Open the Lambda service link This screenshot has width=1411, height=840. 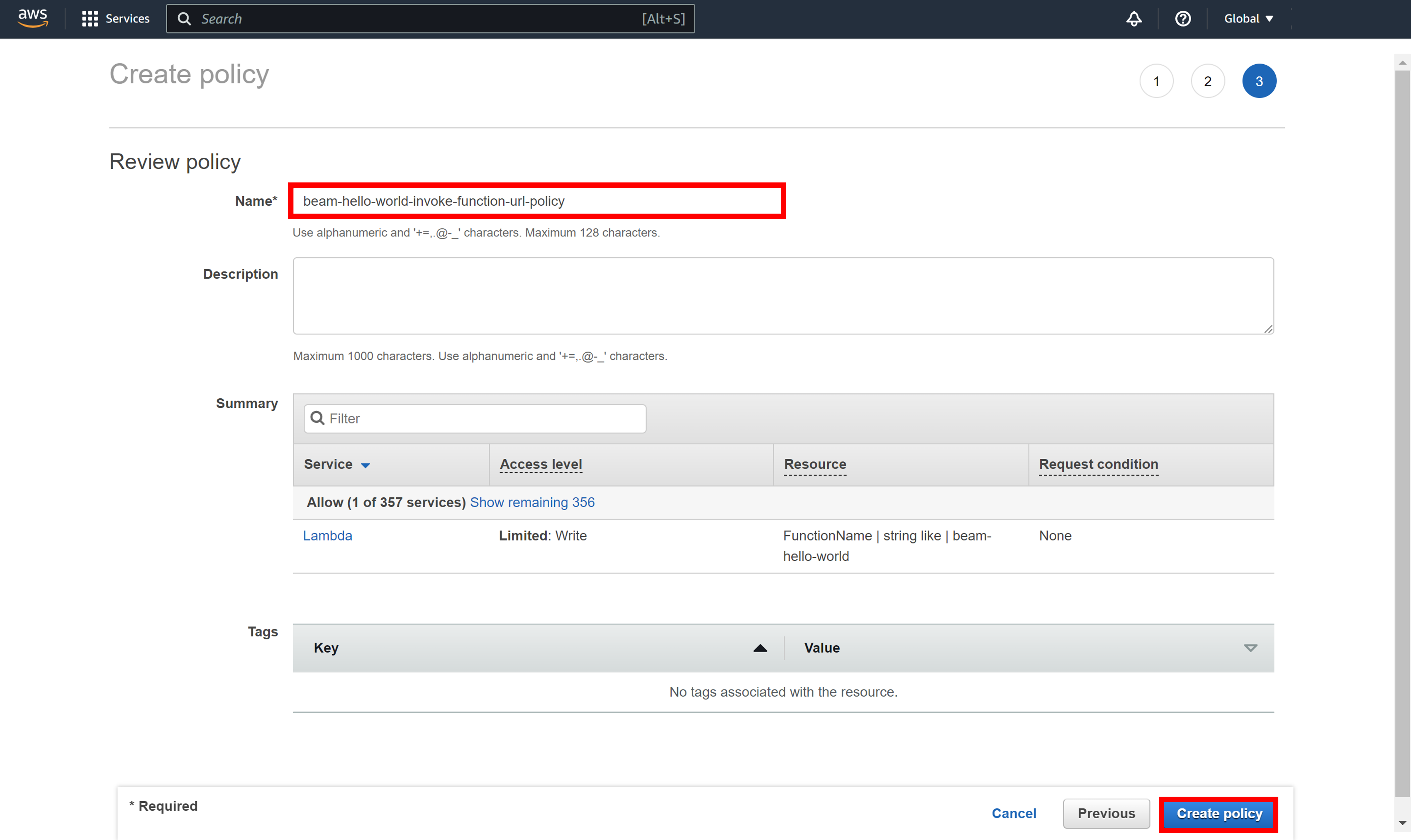coord(327,536)
